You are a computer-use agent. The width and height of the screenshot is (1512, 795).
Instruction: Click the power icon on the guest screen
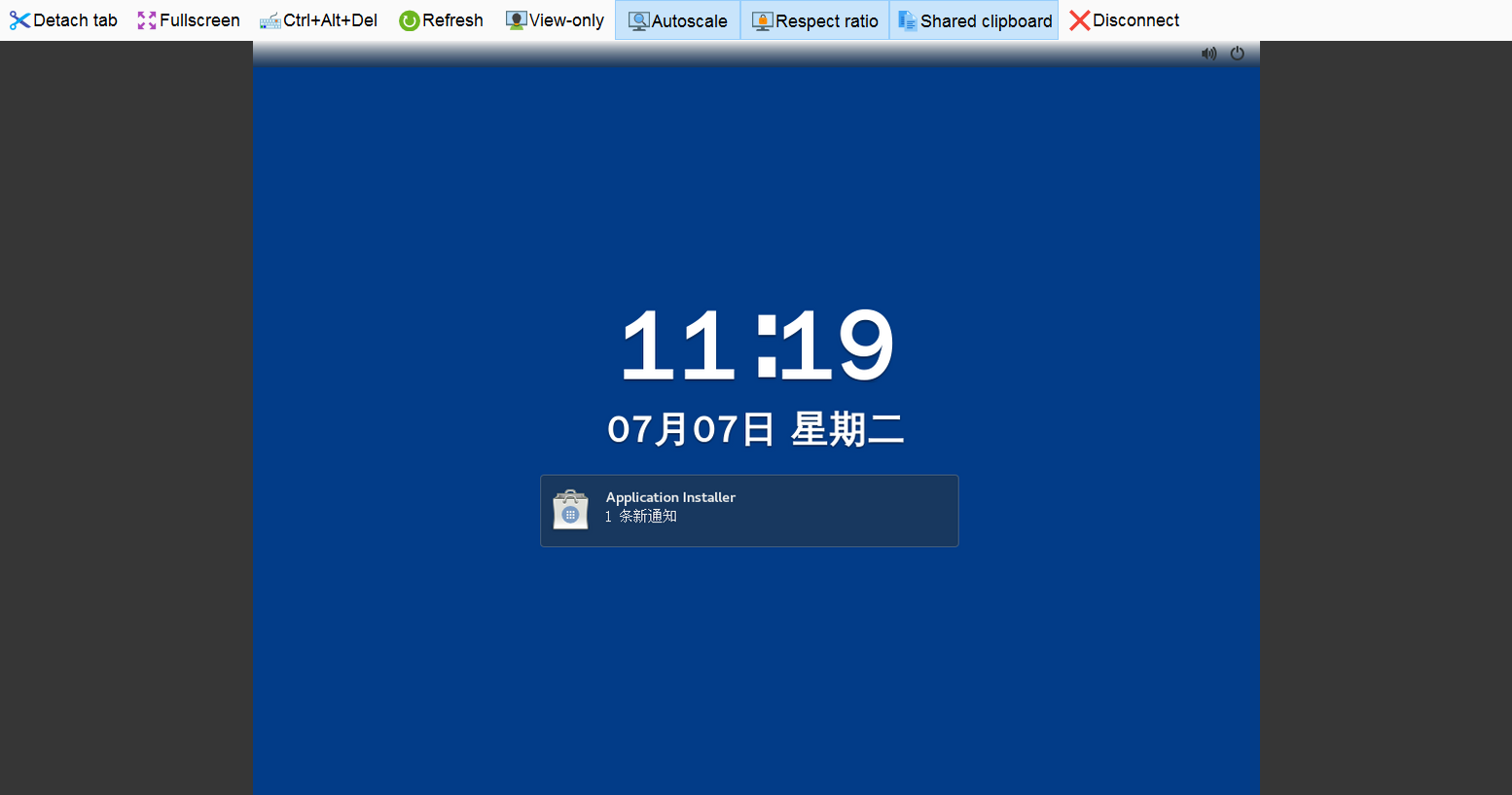(x=1237, y=54)
